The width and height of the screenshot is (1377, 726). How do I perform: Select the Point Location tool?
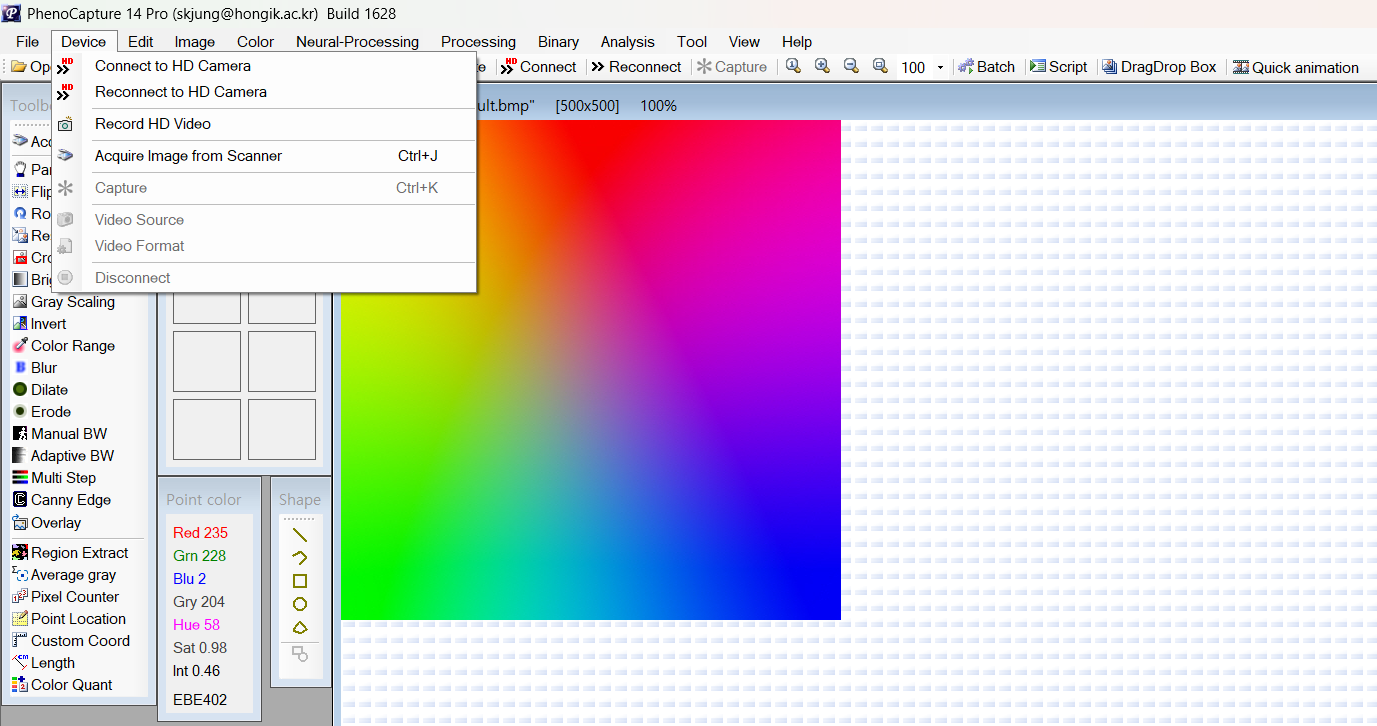point(68,619)
